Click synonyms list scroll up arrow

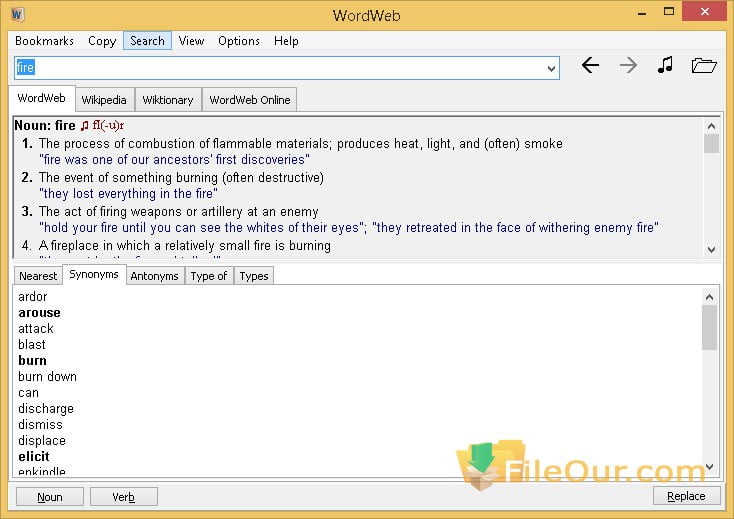[710, 297]
